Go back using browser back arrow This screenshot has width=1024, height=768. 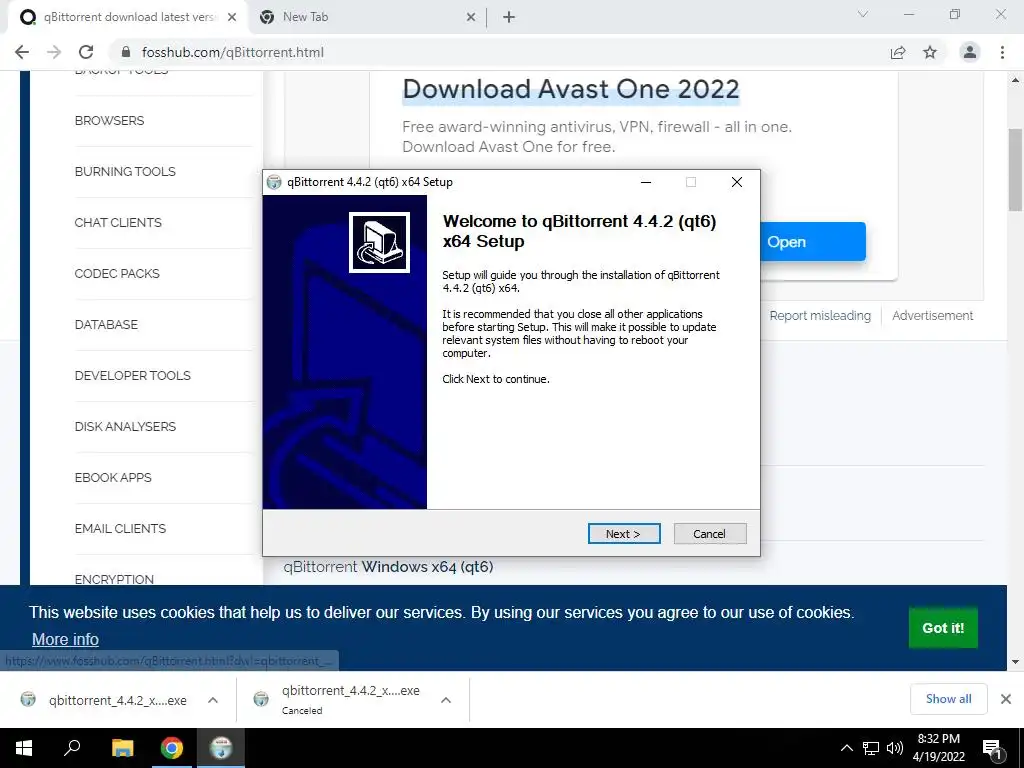pyautogui.click(x=22, y=52)
